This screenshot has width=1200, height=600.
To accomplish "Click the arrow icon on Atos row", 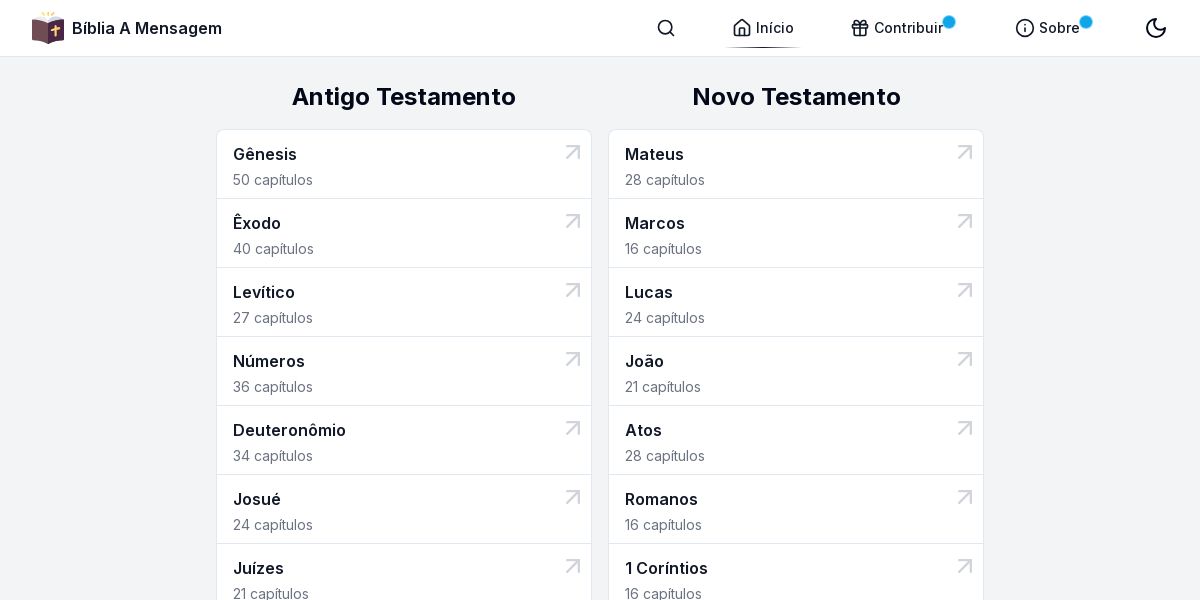I will [965, 428].
